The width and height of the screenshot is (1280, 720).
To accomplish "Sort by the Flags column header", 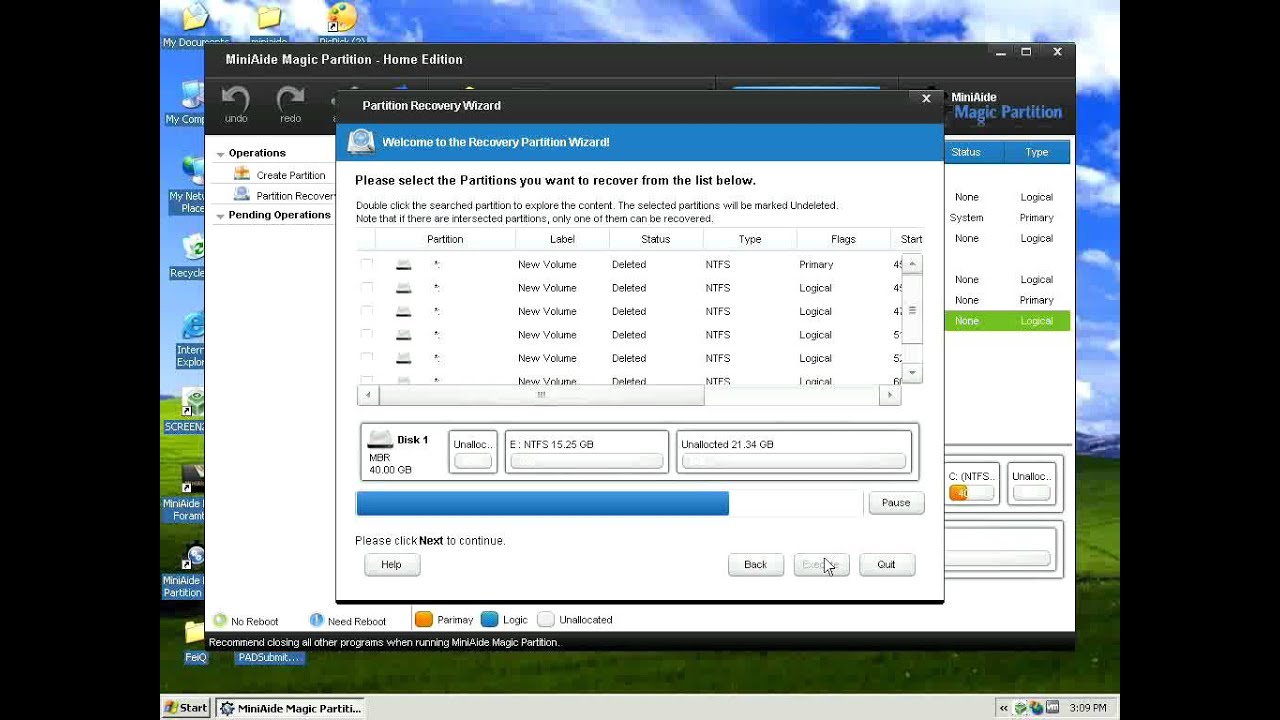I will [843, 239].
